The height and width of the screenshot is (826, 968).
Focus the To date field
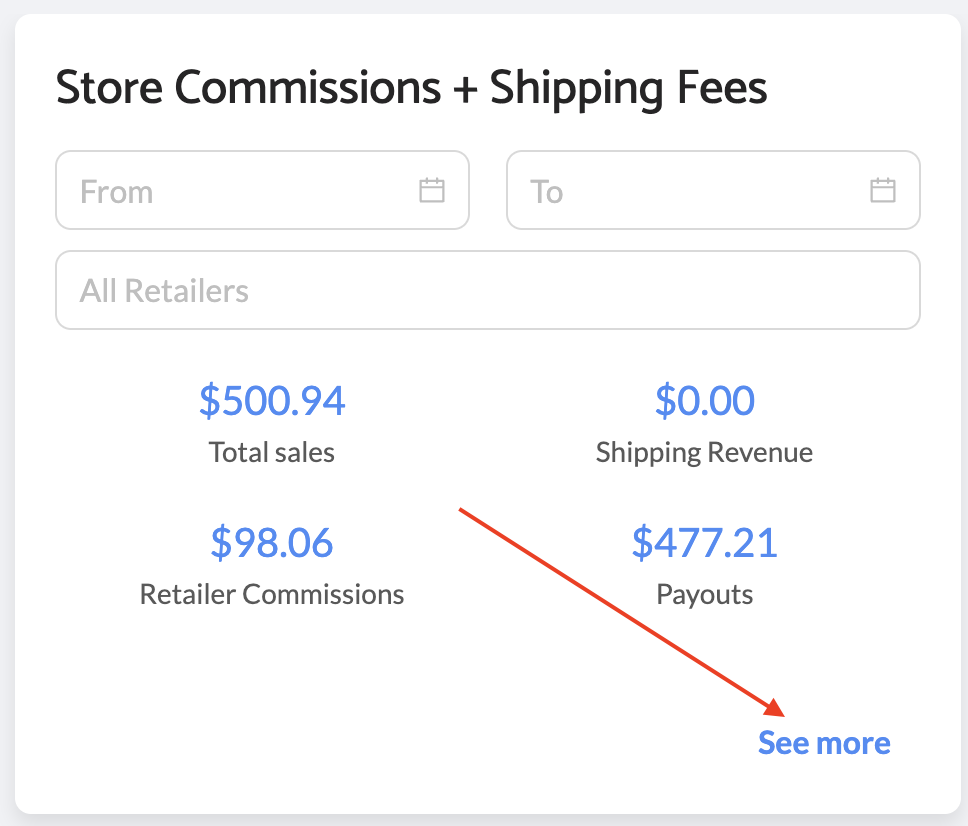690,191
